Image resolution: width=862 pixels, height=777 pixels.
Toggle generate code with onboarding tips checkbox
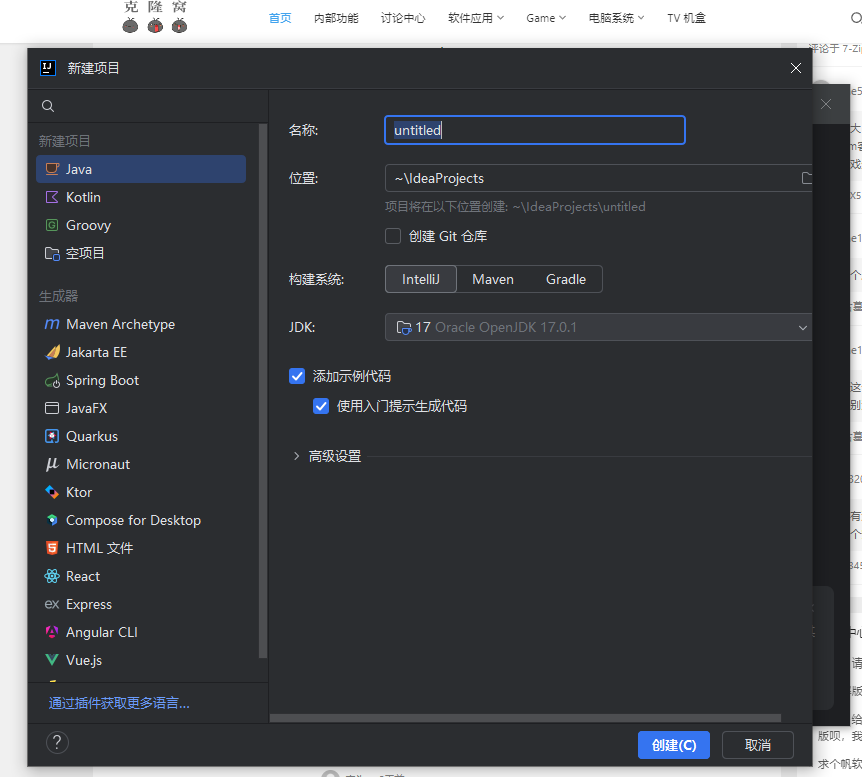(321, 406)
